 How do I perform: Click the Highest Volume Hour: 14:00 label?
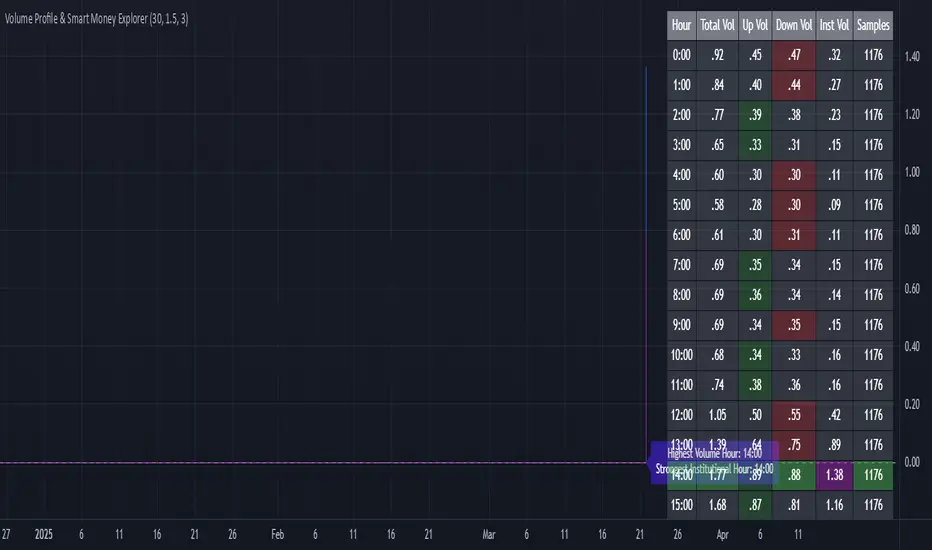coord(714,454)
